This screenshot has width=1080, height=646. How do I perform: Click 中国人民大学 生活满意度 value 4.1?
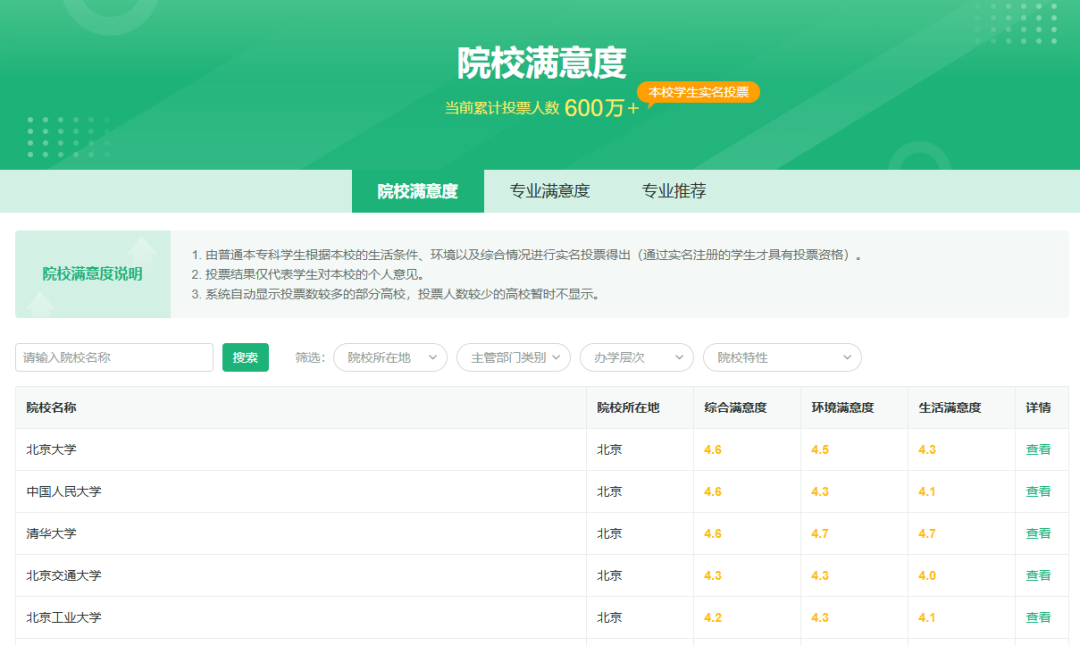(x=927, y=492)
